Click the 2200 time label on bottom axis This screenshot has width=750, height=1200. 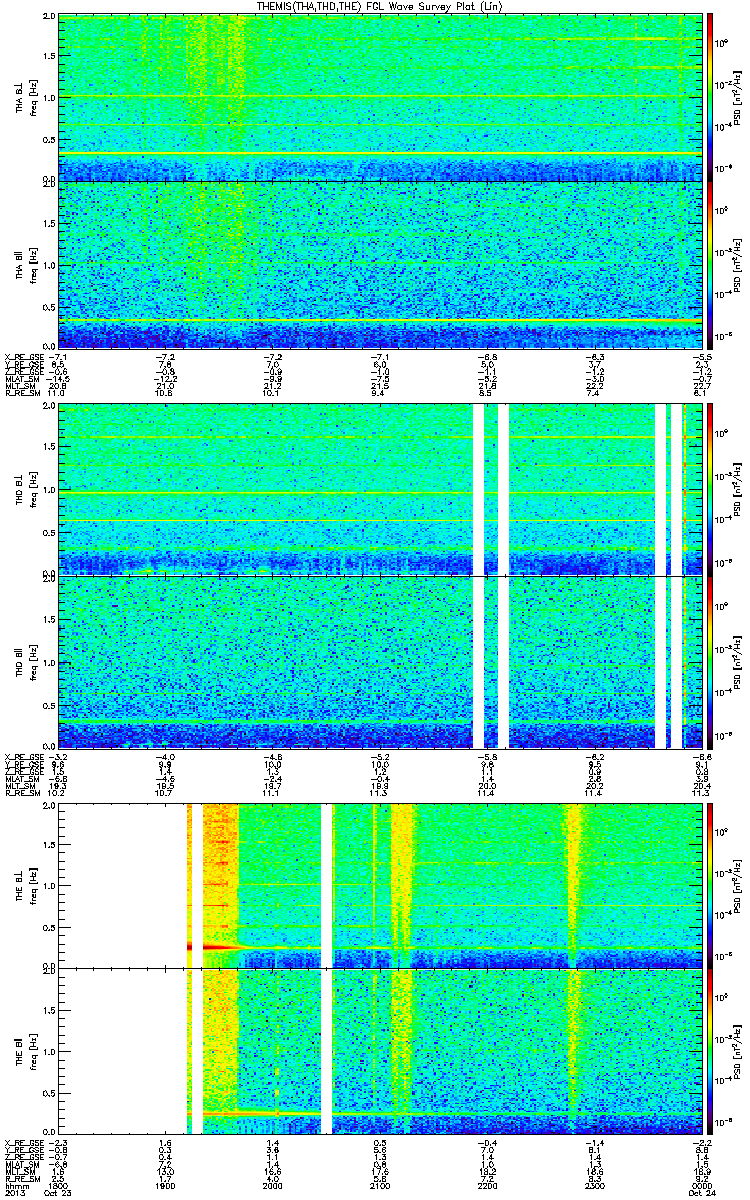(x=487, y=1186)
